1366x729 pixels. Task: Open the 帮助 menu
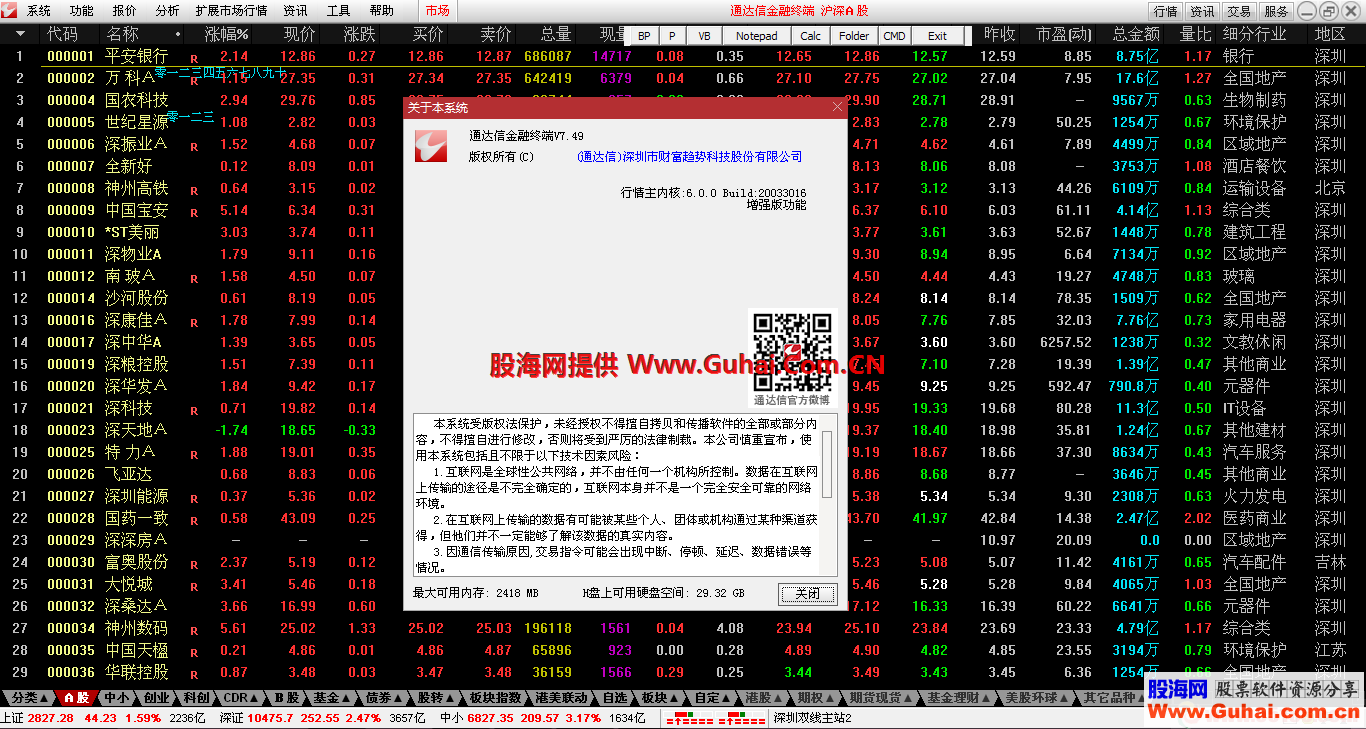pyautogui.click(x=381, y=11)
